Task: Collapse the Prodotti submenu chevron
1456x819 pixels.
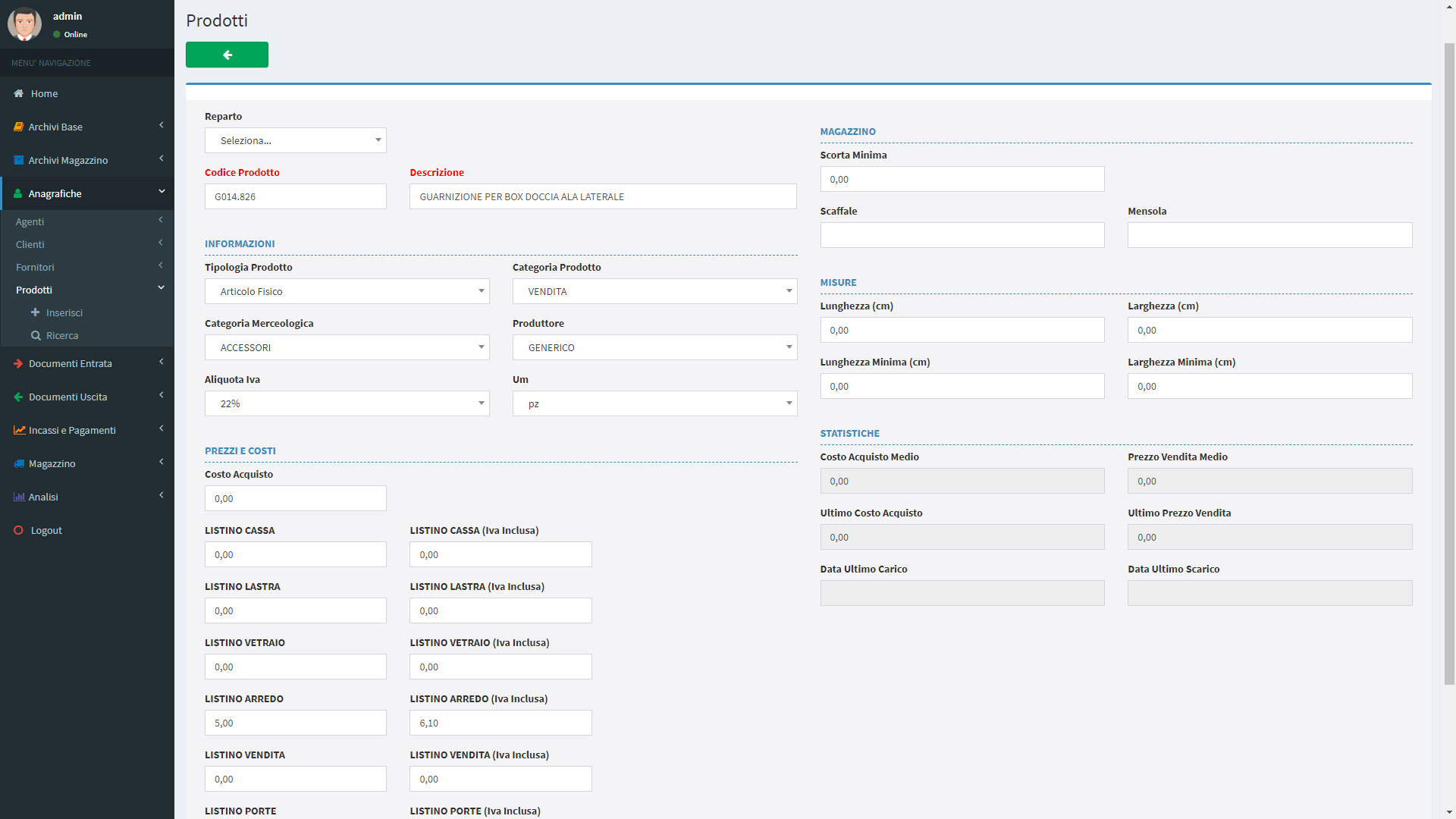Action: [161, 288]
